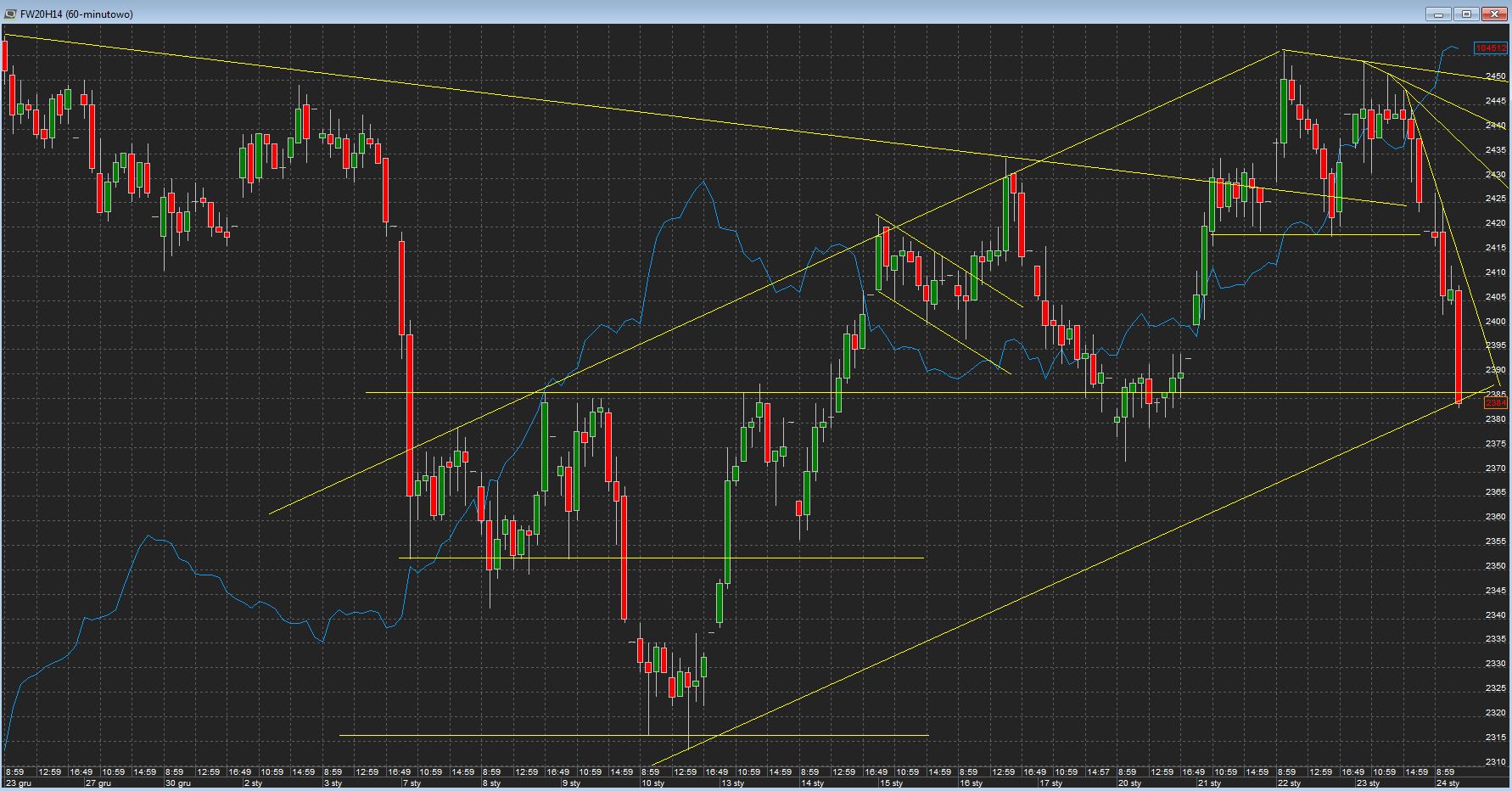The image size is (1512, 791).
Task: Click the 20 sty date label
Action: point(1129,783)
